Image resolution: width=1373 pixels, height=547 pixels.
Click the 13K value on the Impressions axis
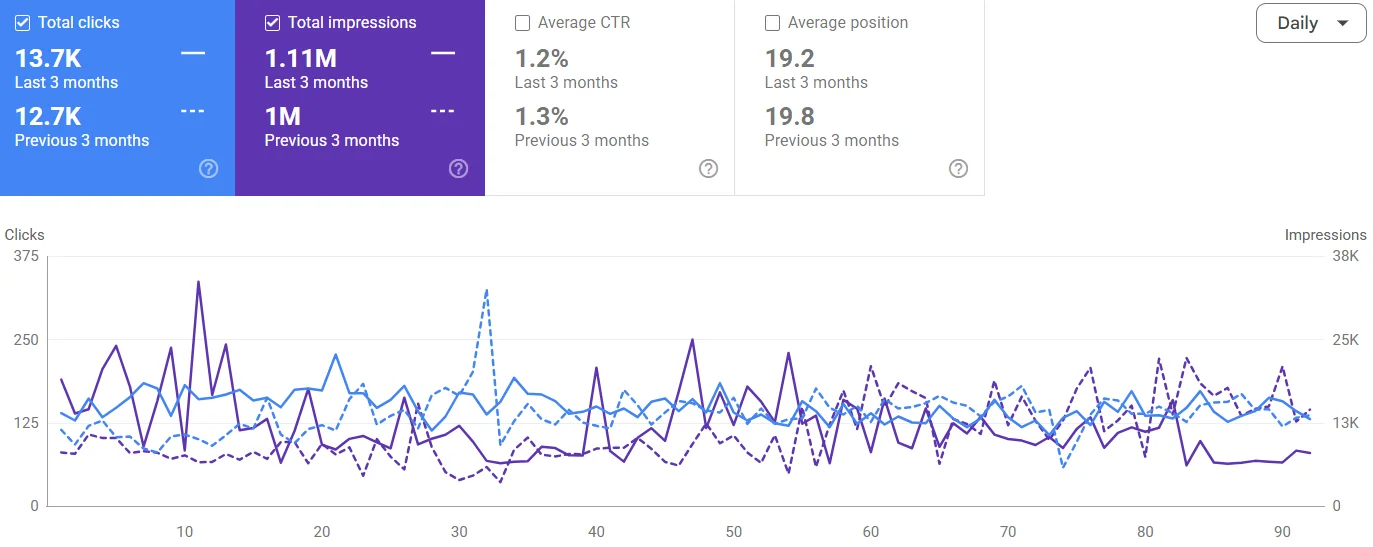(1346, 423)
